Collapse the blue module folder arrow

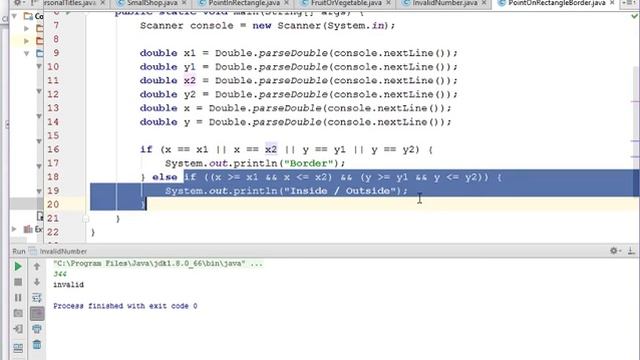tap(27, 53)
